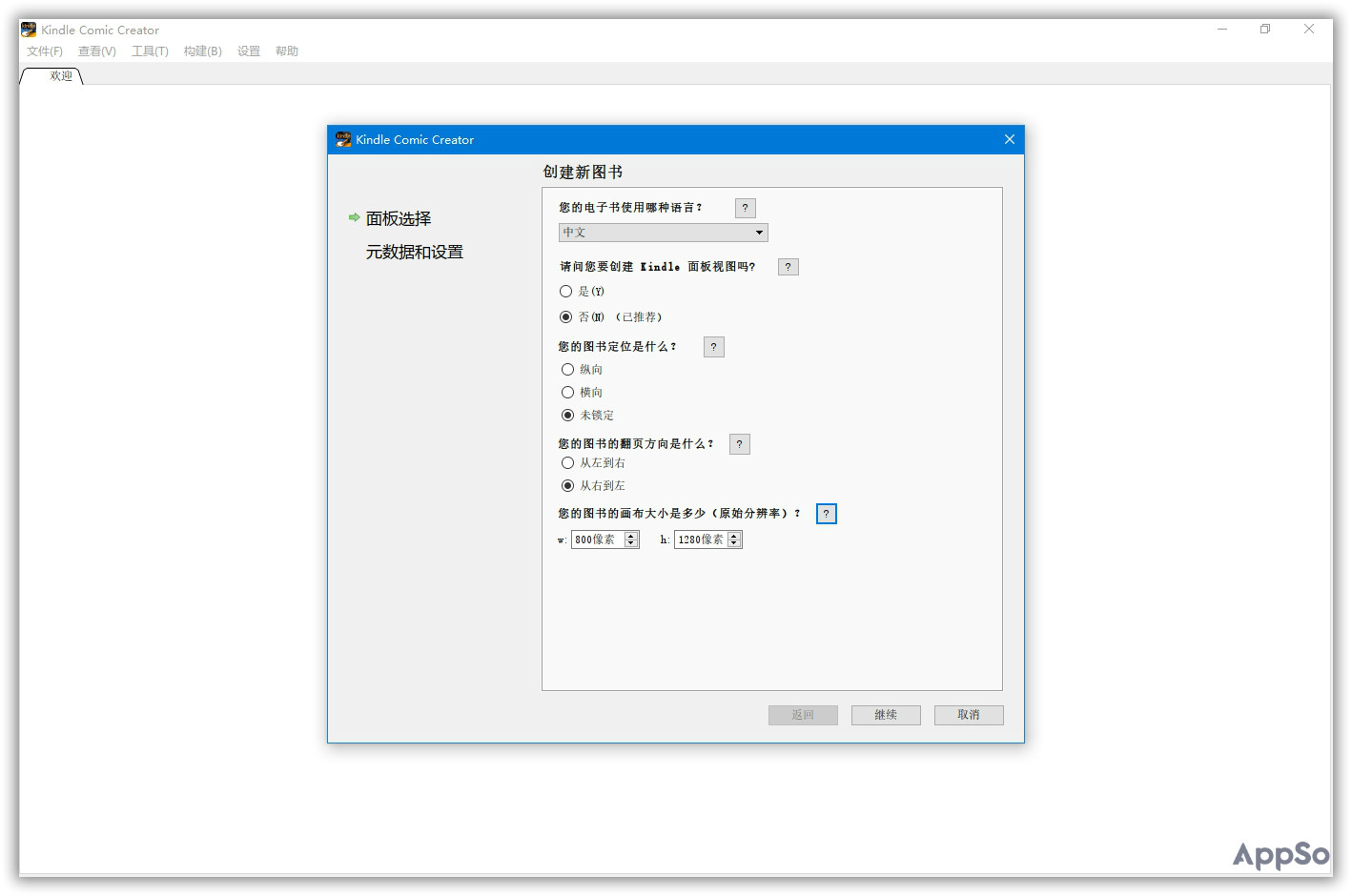Viewport: 1352px width, 896px height.
Task: Click the help icon next to language question
Action: pyautogui.click(x=745, y=207)
